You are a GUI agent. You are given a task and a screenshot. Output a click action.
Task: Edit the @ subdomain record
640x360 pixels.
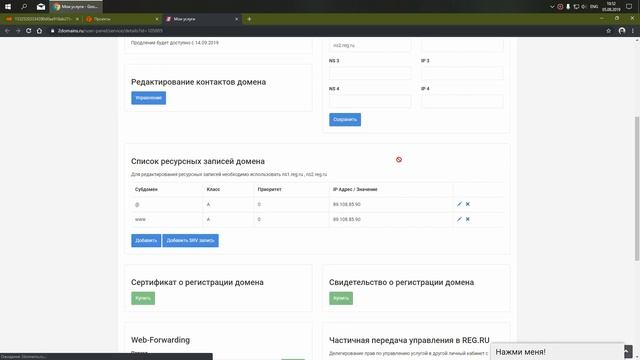click(x=459, y=204)
